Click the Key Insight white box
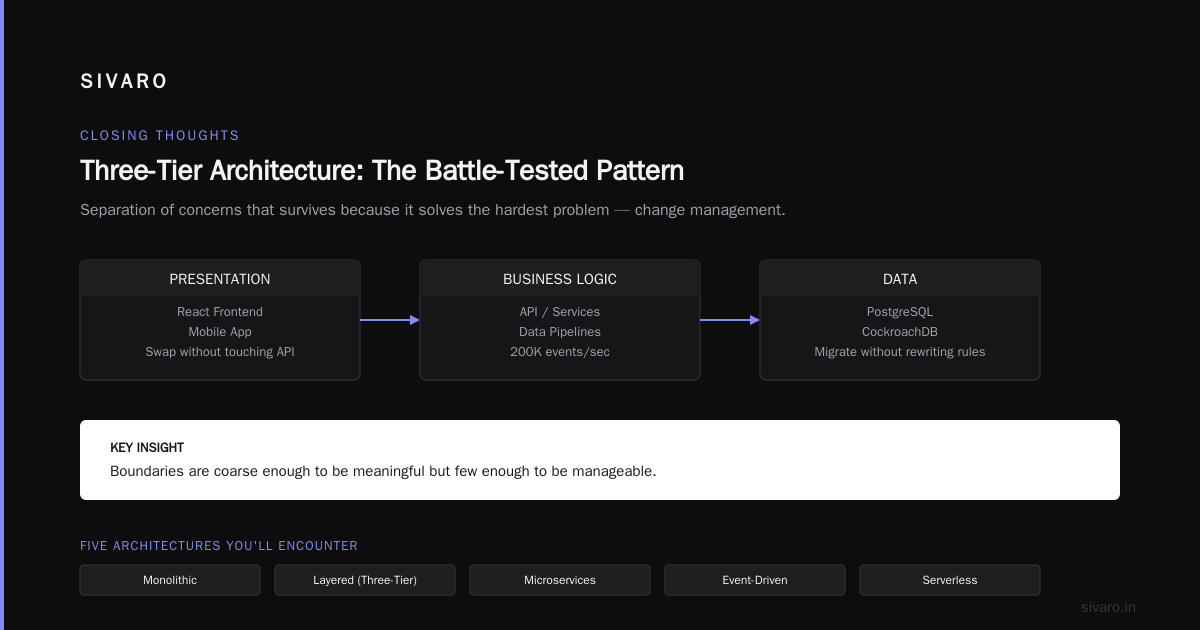This screenshot has height=630, width=1200. [600, 460]
